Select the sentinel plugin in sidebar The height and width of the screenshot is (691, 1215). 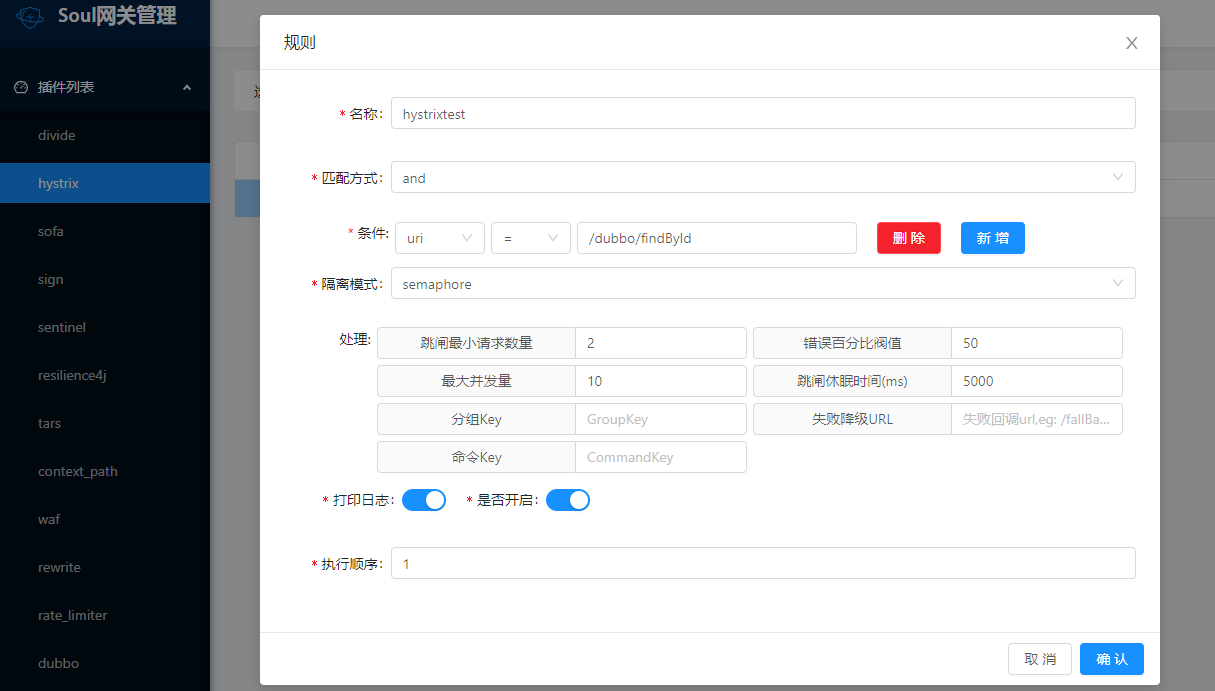[x=60, y=327]
